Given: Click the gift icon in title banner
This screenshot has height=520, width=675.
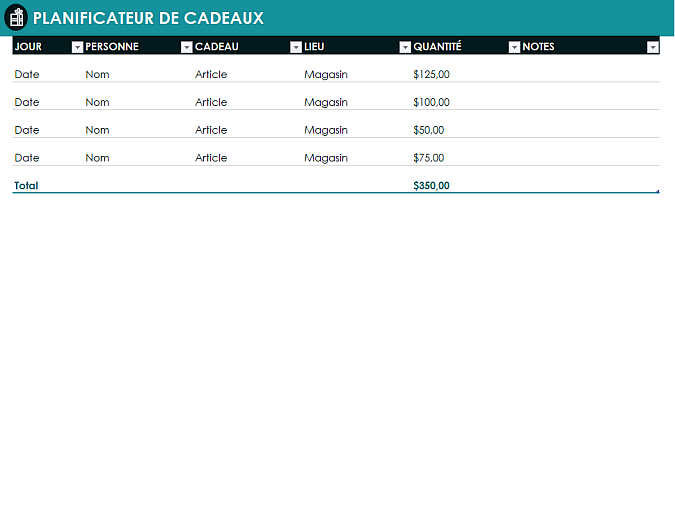Looking at the screenshot, I should pyautogui.click(x=16, y=18).
